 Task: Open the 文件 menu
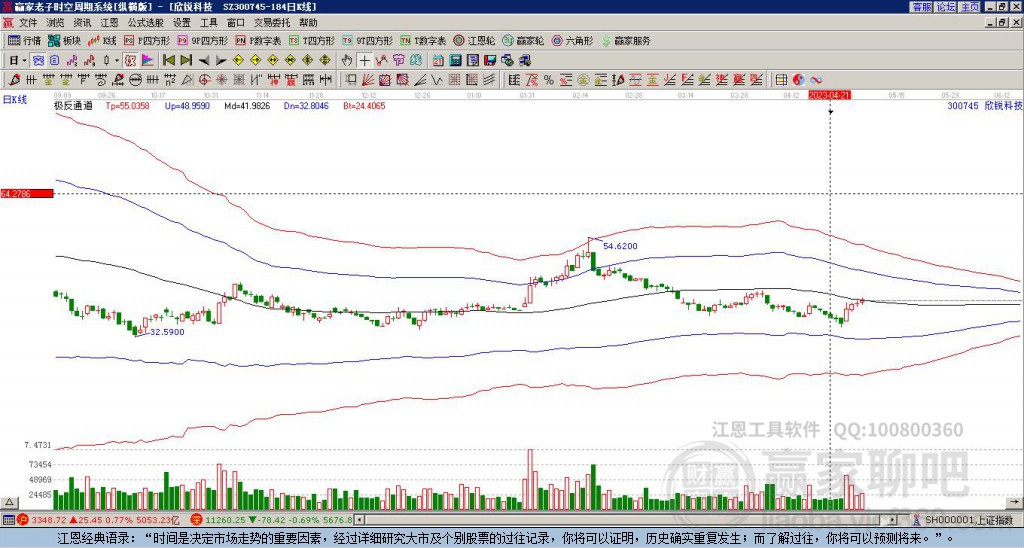pos(28,23)
